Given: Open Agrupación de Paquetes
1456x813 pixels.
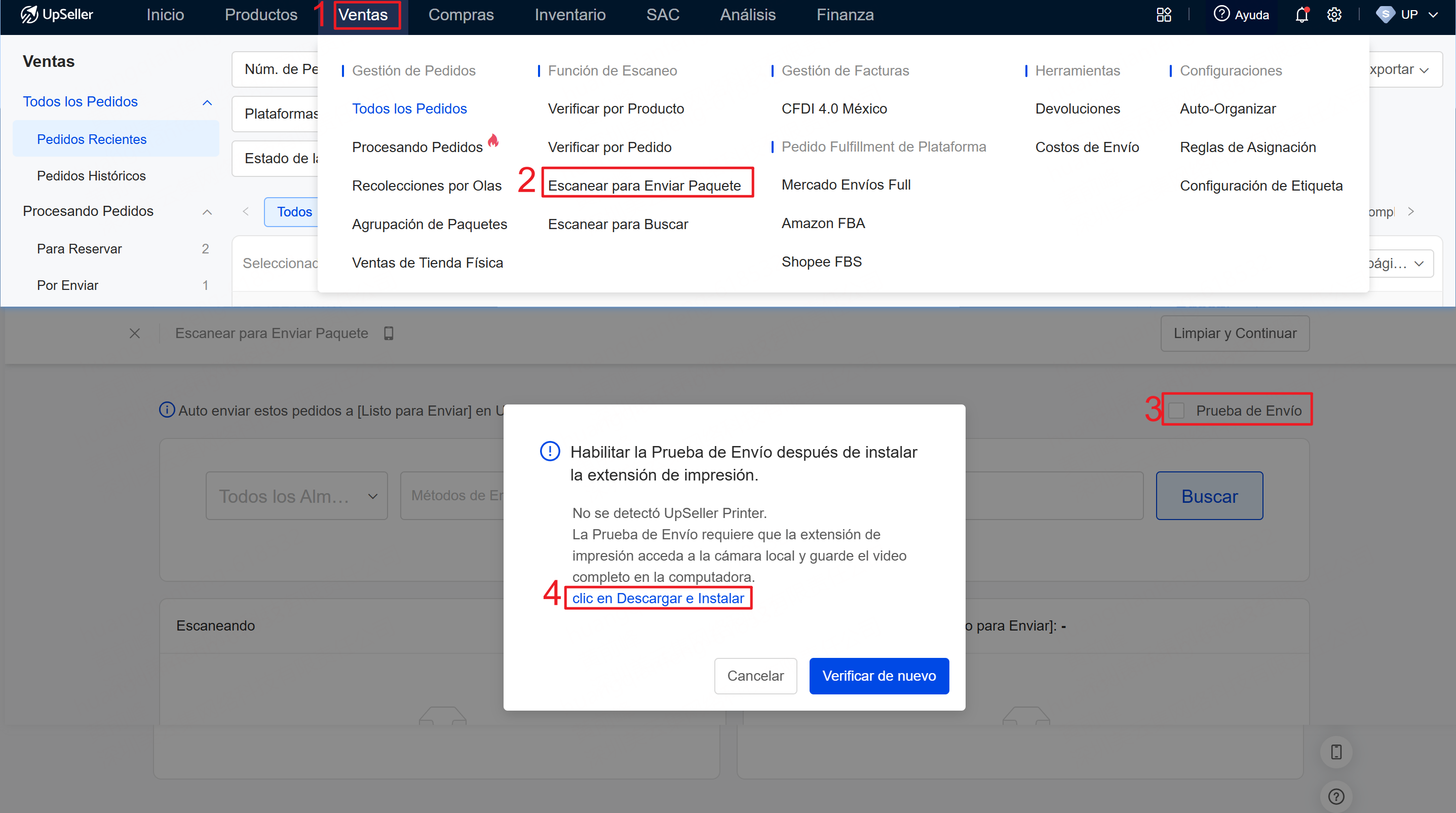Looking at the screenshot, I should 430,224.
